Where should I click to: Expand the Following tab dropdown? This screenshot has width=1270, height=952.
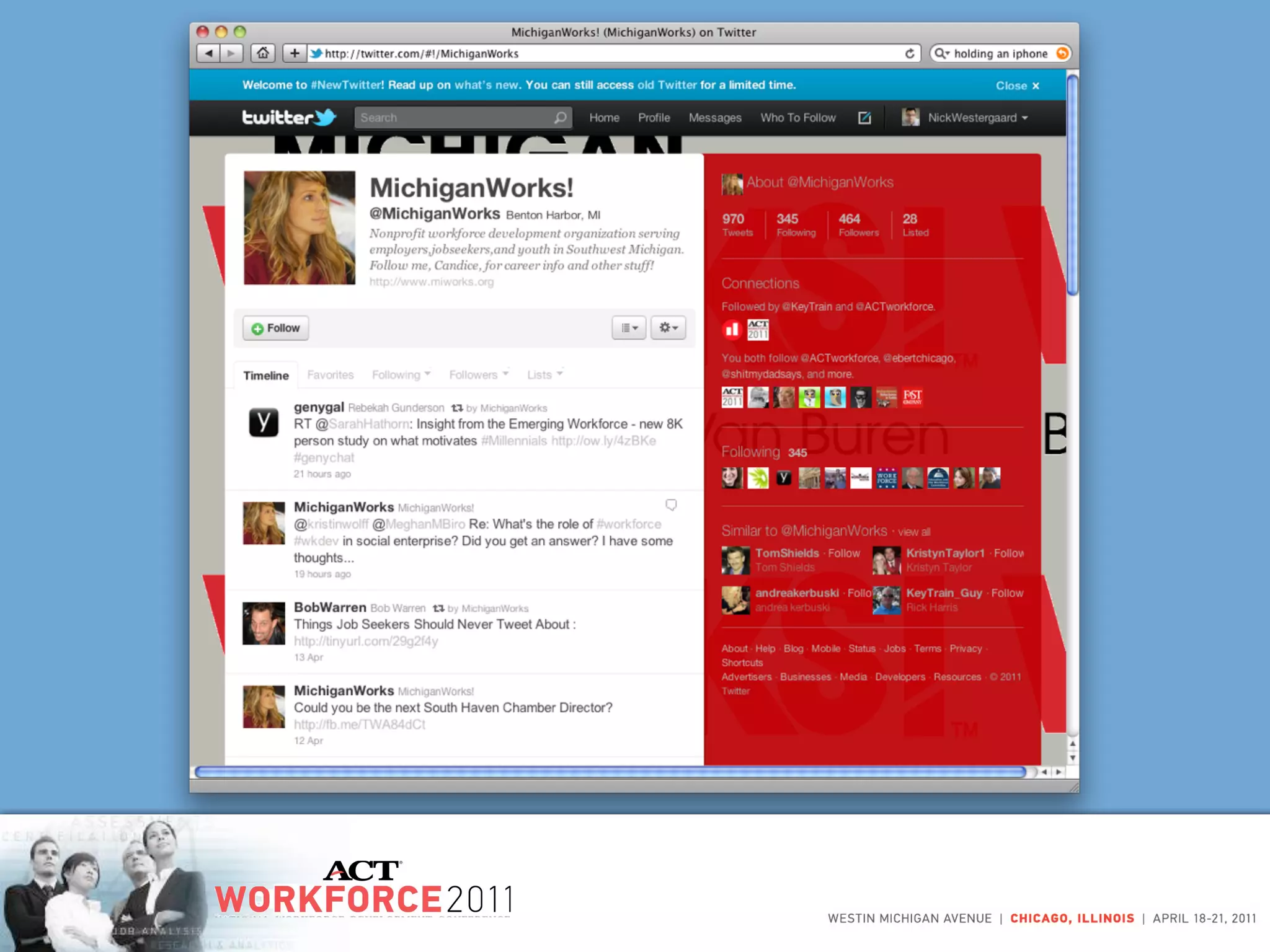coord(401,375)
